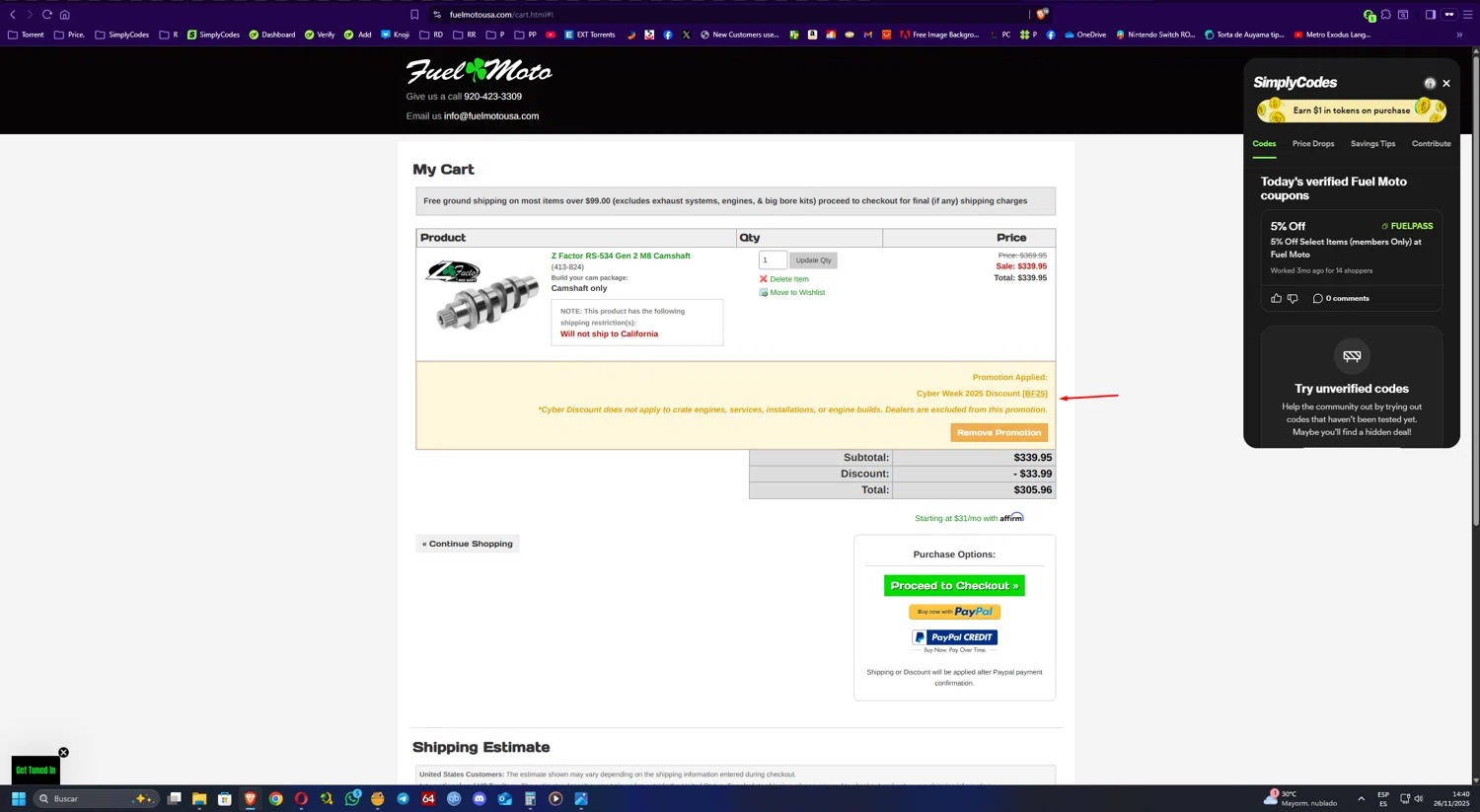
Task: Click the Remove Promotion button
Action: click(x=999, y=433)
